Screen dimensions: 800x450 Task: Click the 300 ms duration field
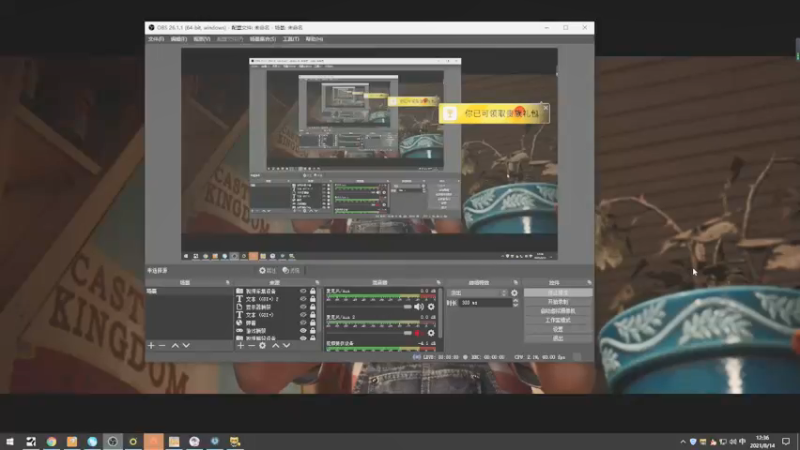pyautogui.click(x=485, y=303)
